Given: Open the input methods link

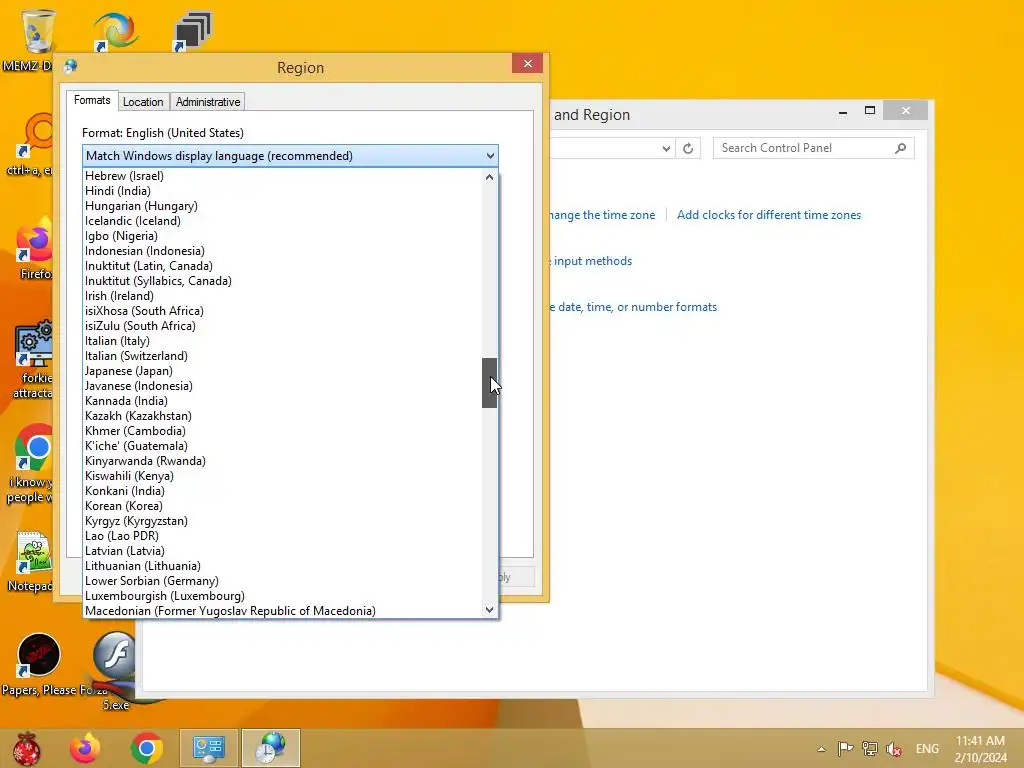Looking at the screenshot, I should (592, 261).
